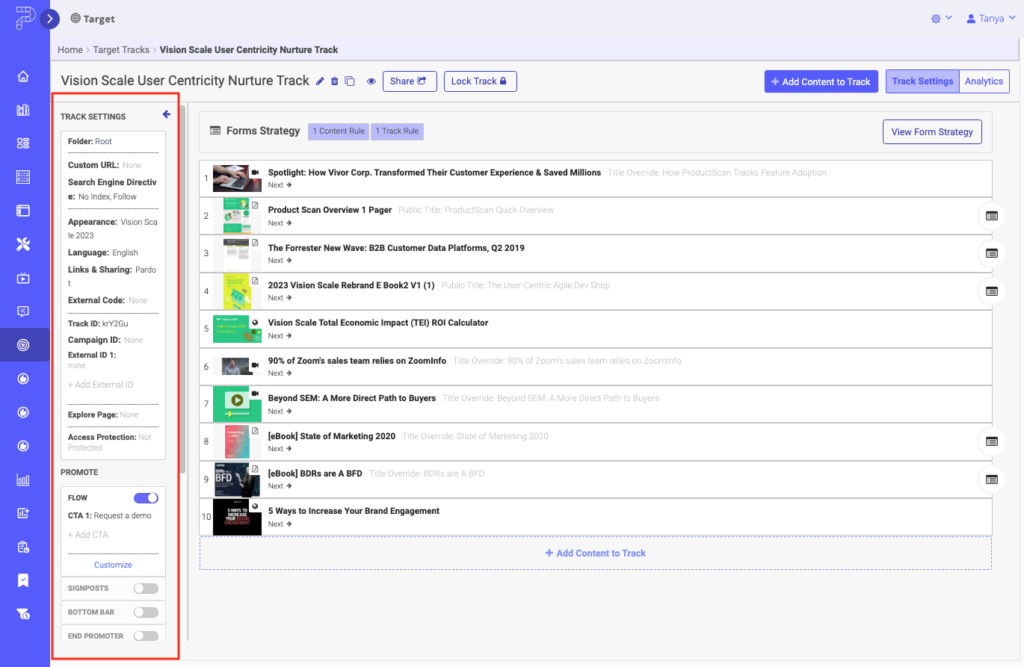The height and width of the screenshot is (667, 1024).
Task: Enable the Signposts toggle
Action: click(x=146, y=588)
